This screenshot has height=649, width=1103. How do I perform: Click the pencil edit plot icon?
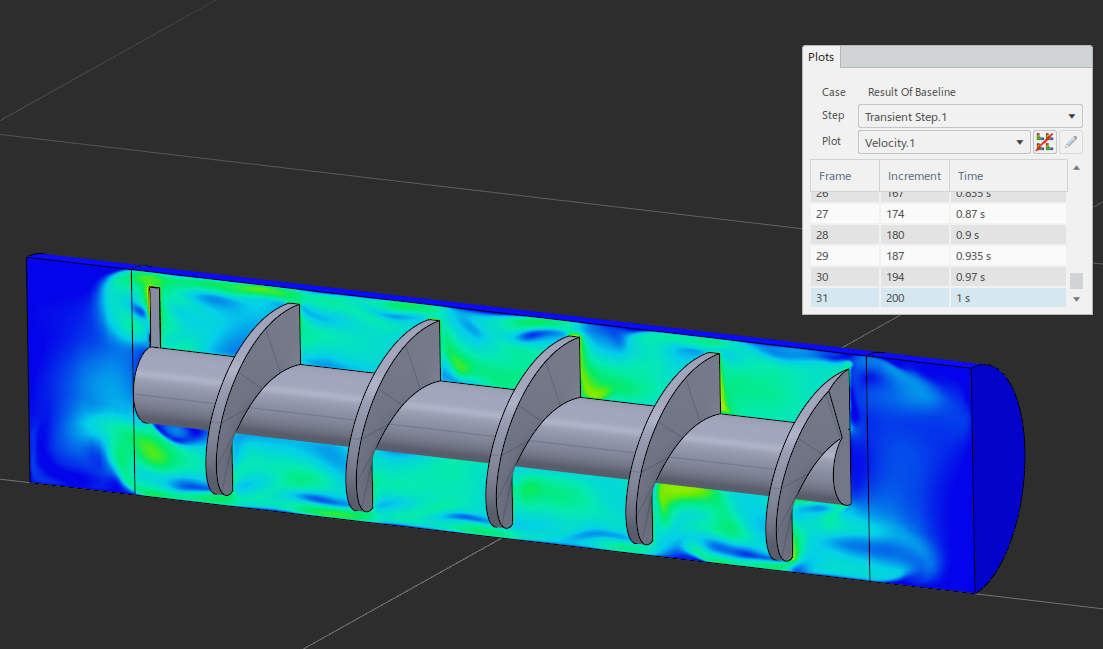[x=1071, y=142]
